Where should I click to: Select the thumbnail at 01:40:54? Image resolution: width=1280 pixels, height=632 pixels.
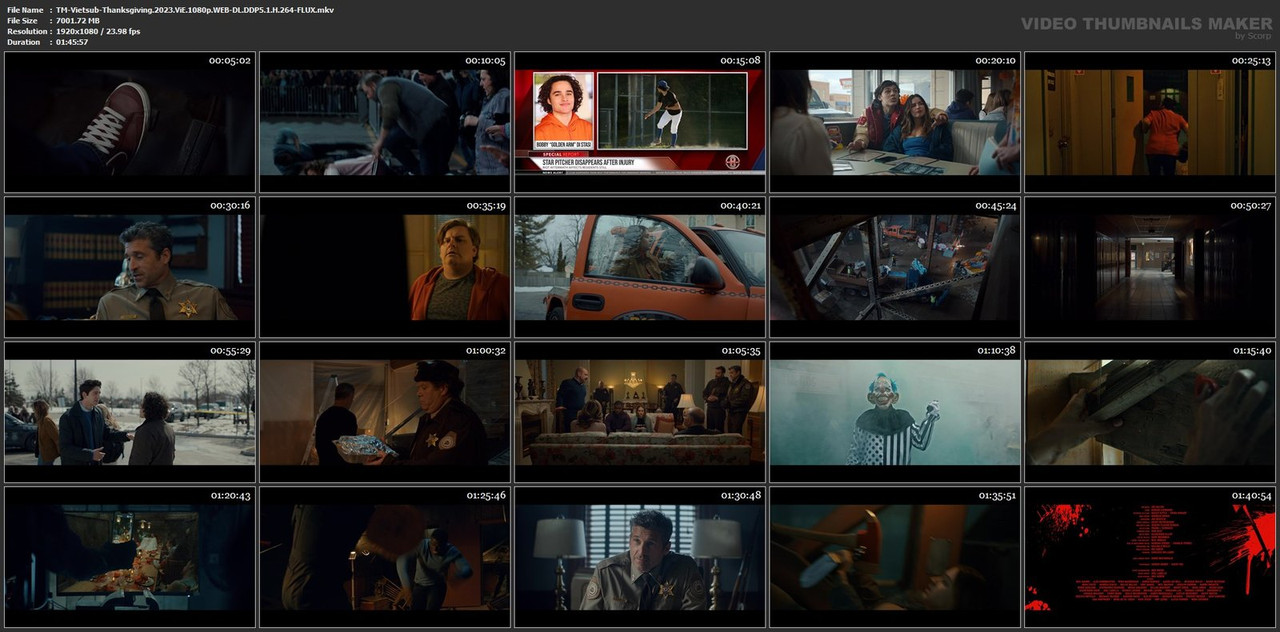(x=1150, y=557)
